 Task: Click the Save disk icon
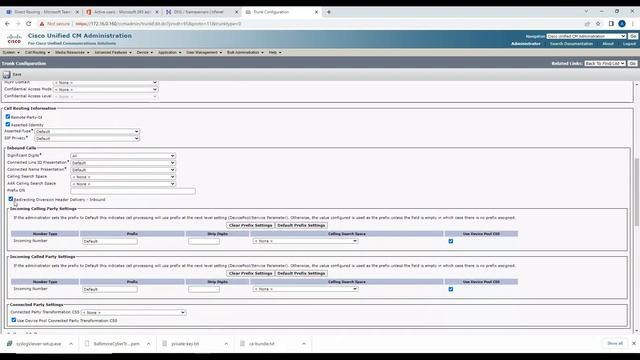(7, 74)
